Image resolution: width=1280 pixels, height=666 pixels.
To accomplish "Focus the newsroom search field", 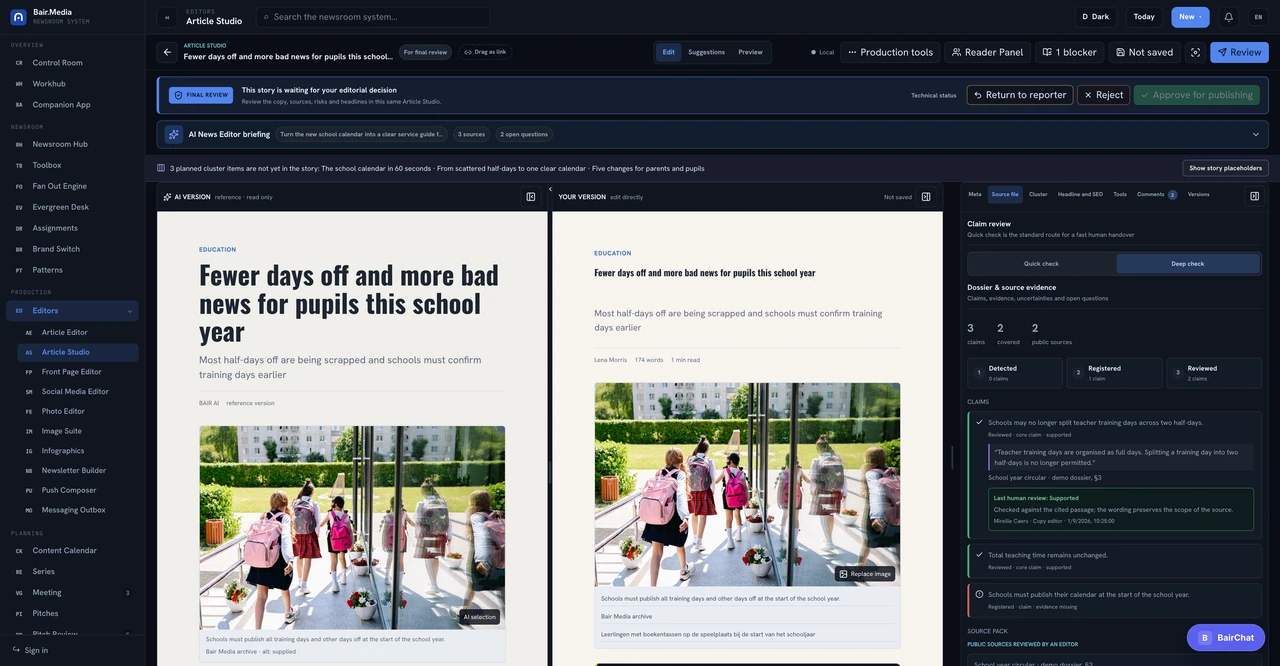I will coord(373,17).
